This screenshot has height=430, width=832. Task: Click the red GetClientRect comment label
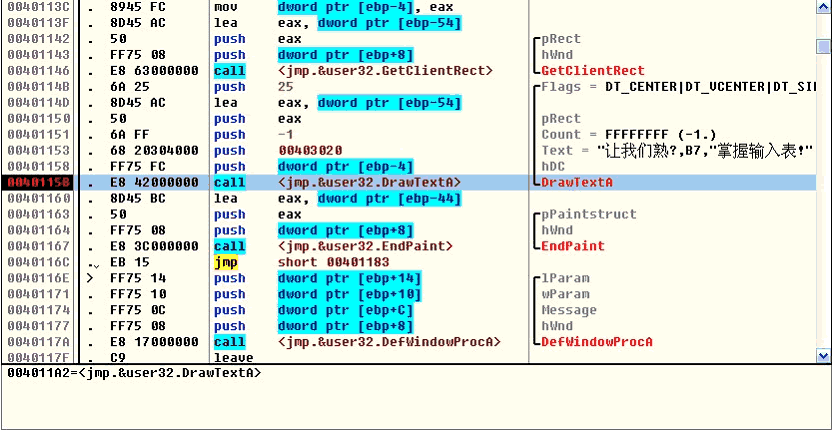[x=592, y=71]
